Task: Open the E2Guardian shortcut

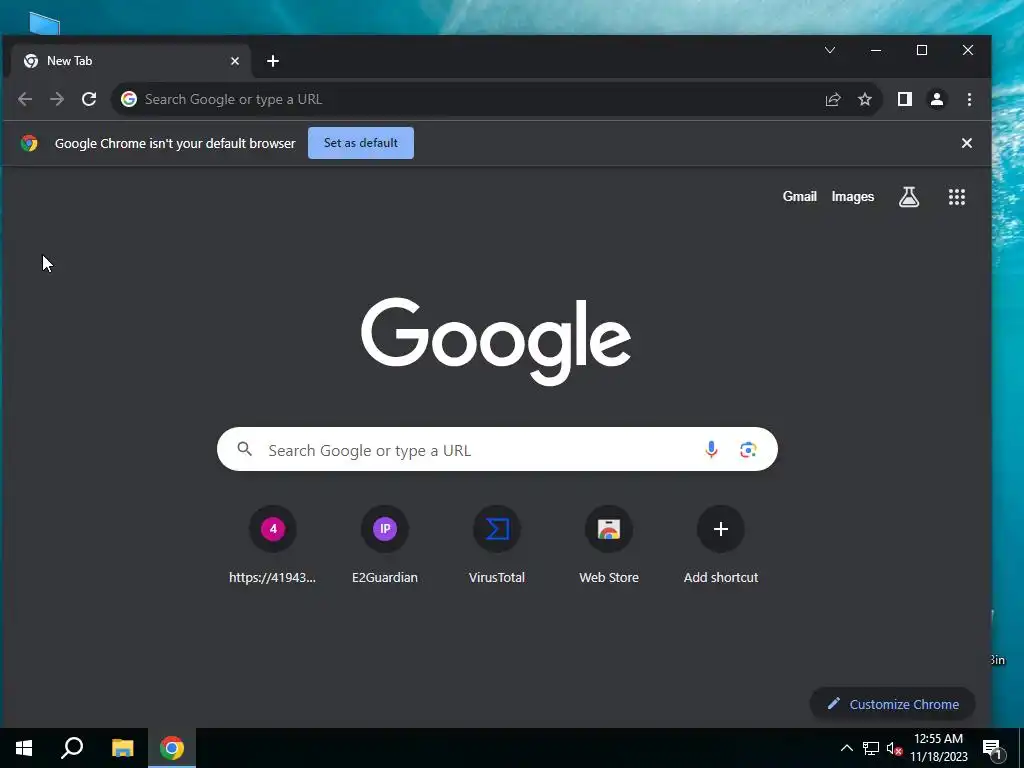Action: click(385, 545)
